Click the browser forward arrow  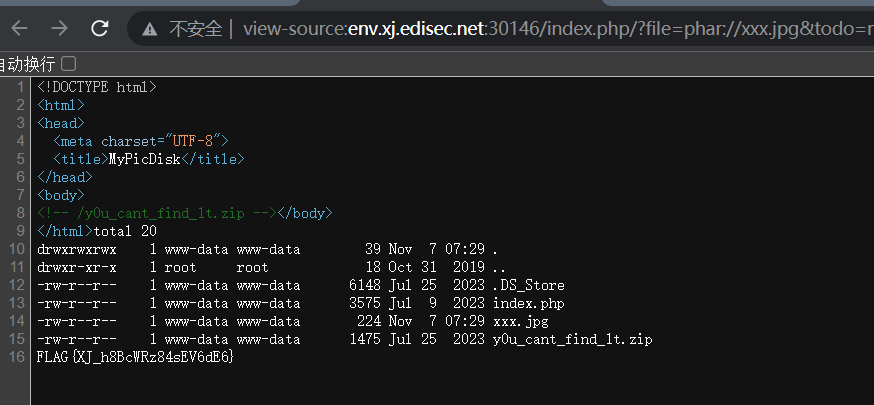[x=59, y=28]
